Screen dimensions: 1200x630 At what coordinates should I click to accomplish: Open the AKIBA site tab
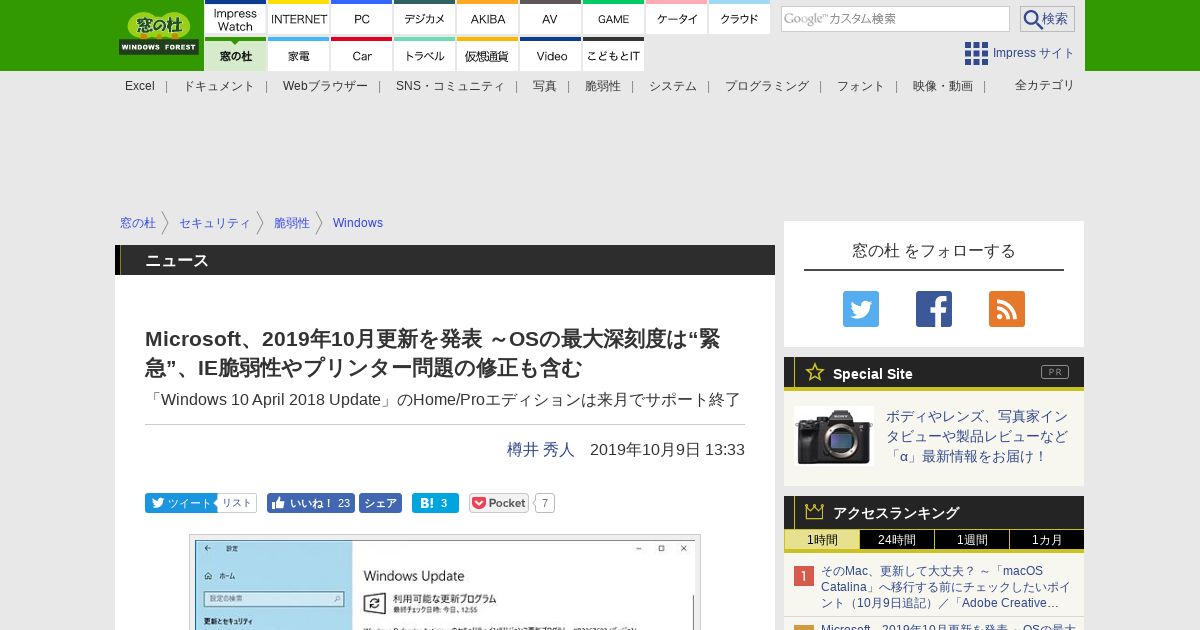[x=488, y=19]
